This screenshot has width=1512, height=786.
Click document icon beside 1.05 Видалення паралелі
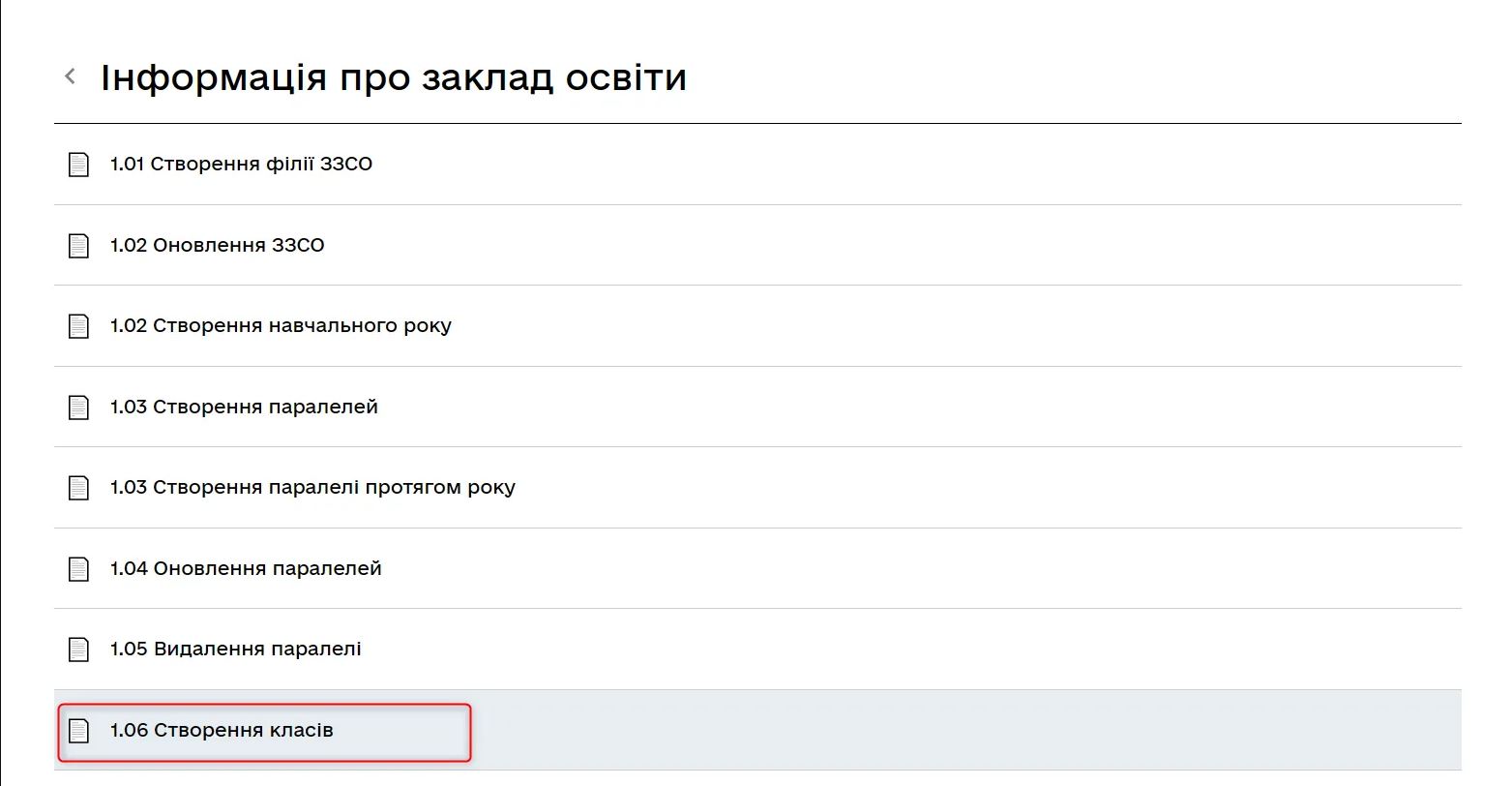[x=78, y=650]
